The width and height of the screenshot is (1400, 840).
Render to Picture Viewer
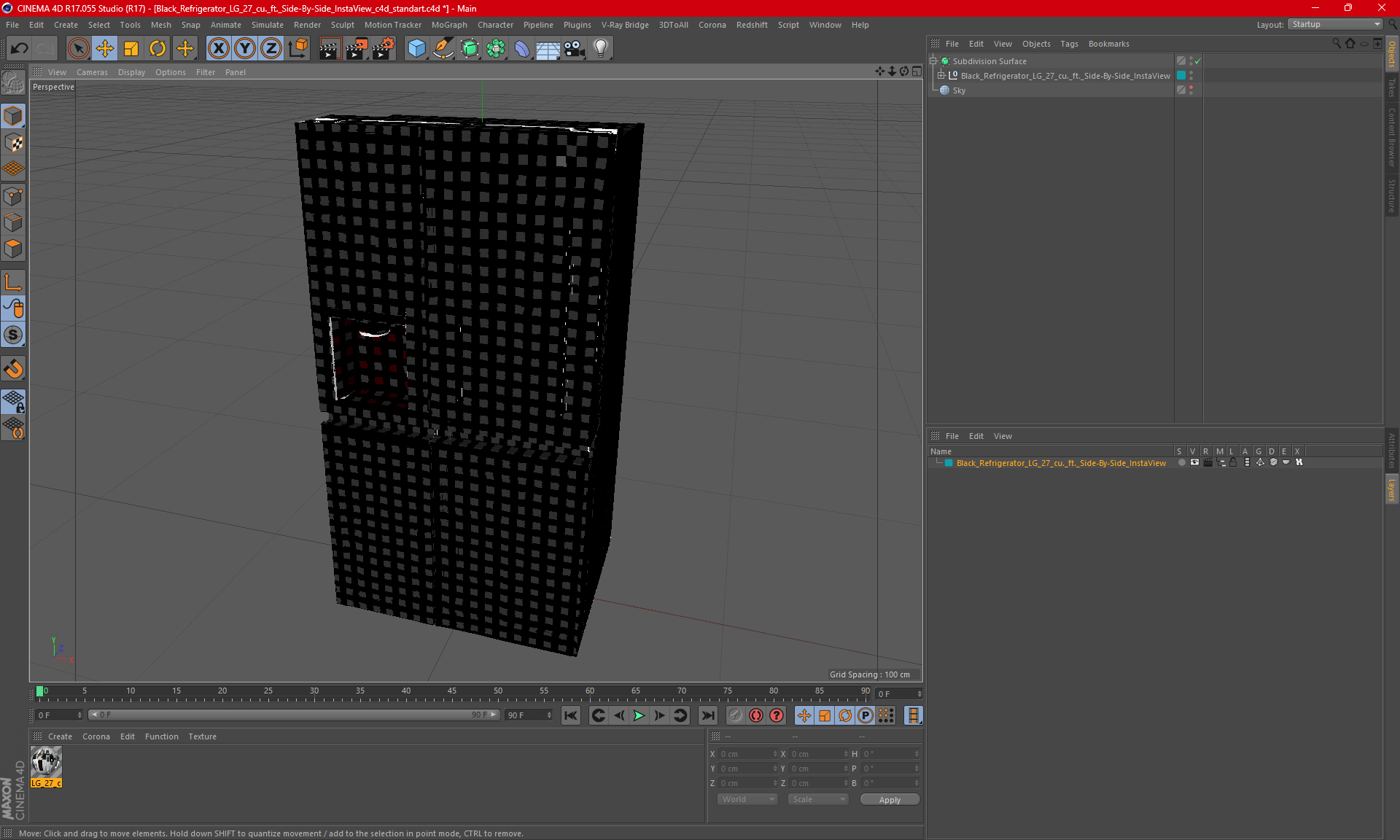[357, 48]
